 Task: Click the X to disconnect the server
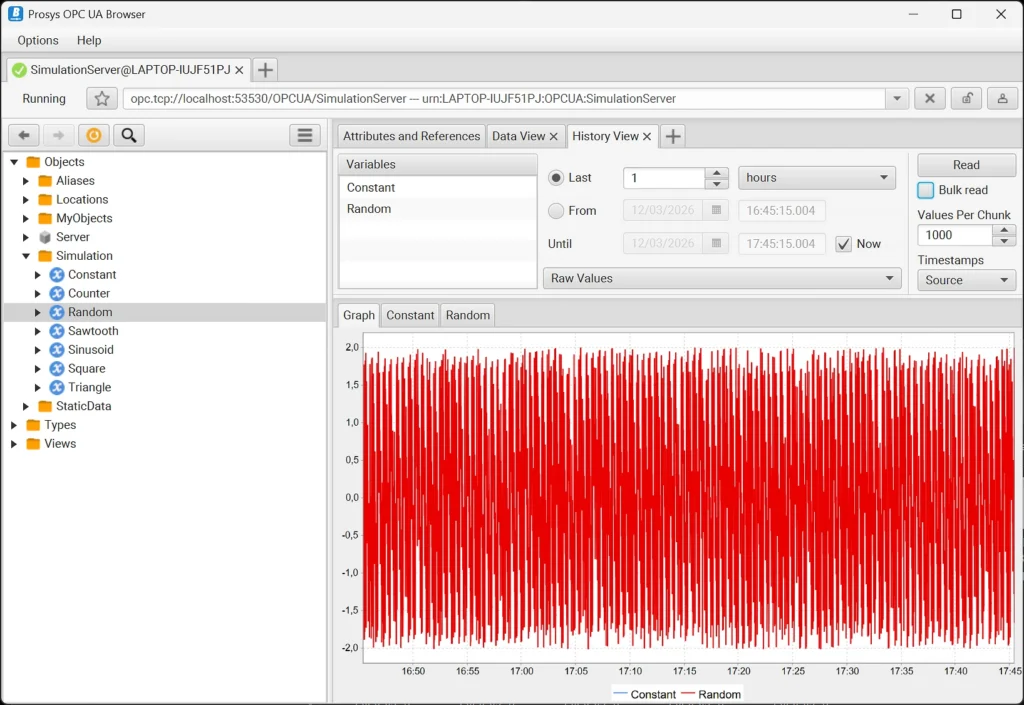point(930,98)
